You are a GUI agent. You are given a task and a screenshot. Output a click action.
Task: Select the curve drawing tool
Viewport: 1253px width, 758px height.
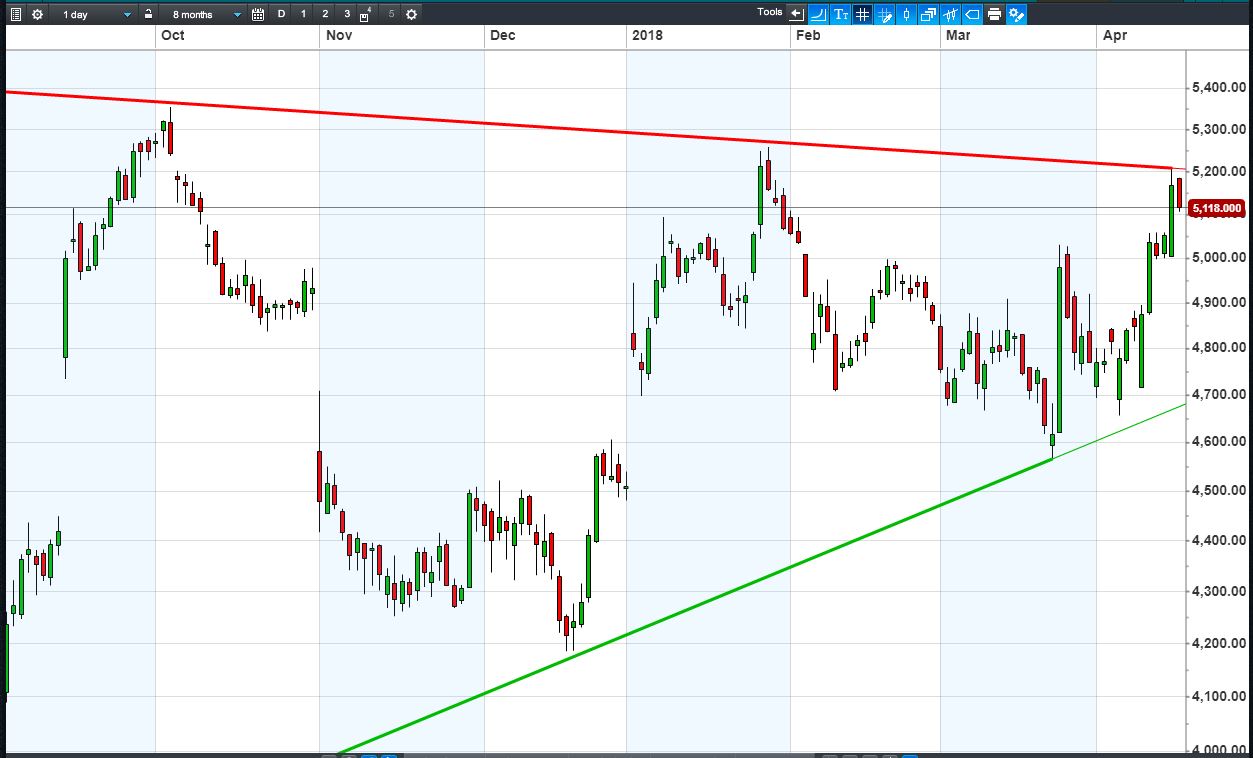tap(819, 14)
